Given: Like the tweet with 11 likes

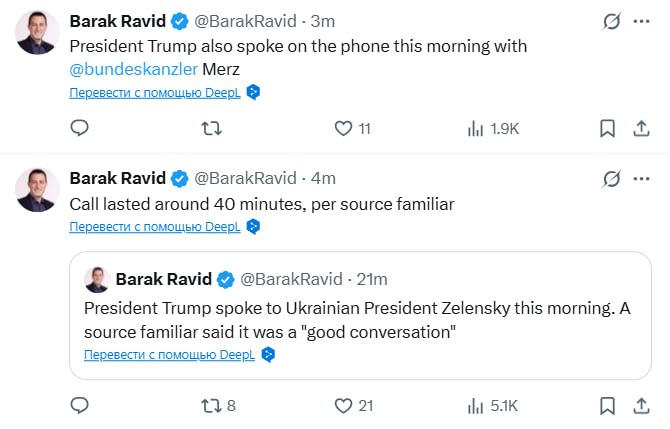Looking at the screenshot, I should coord(344,128).
